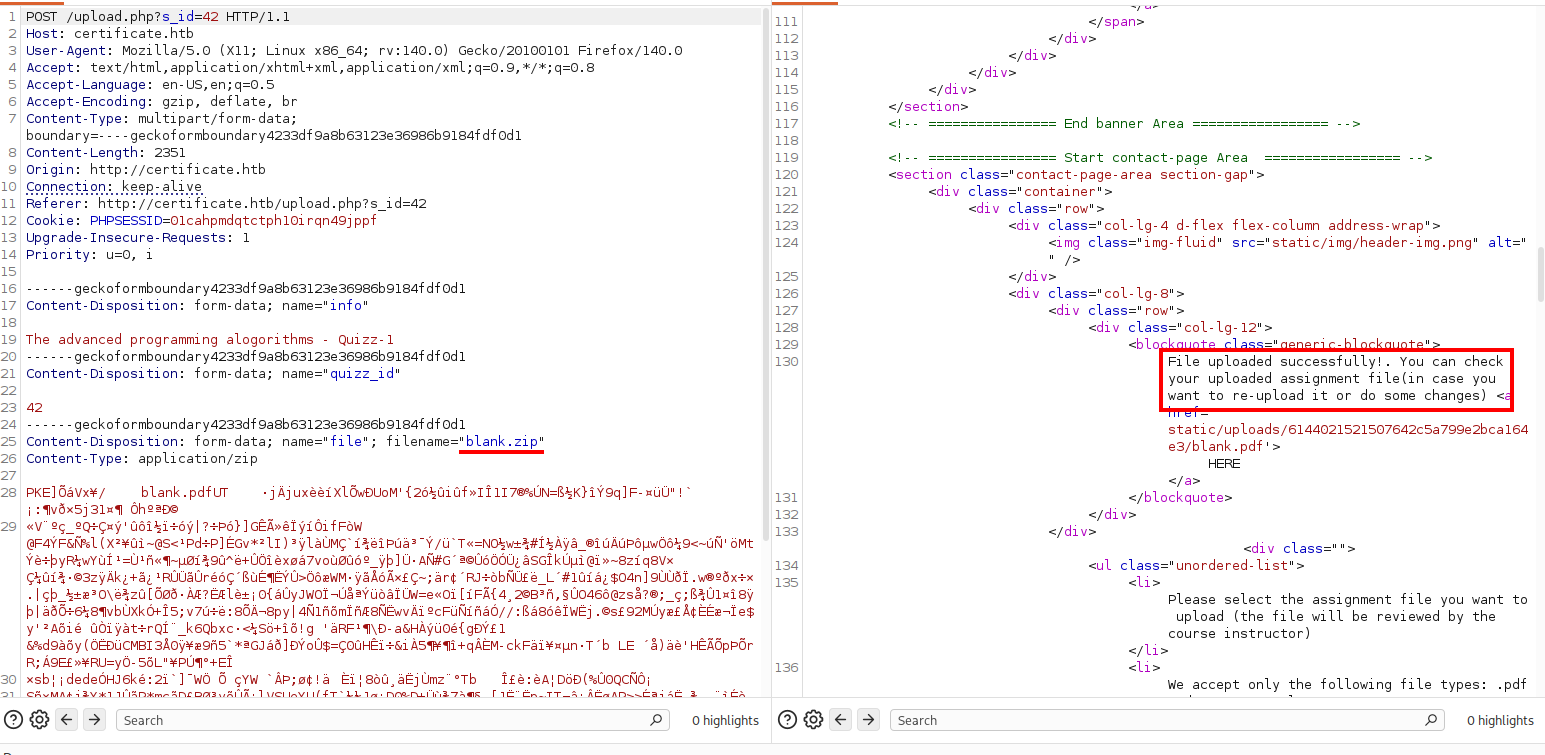Go to previous match in response search
This screenshot has height=755, width=1545.
pyautogui.click(x=841, y=720)
